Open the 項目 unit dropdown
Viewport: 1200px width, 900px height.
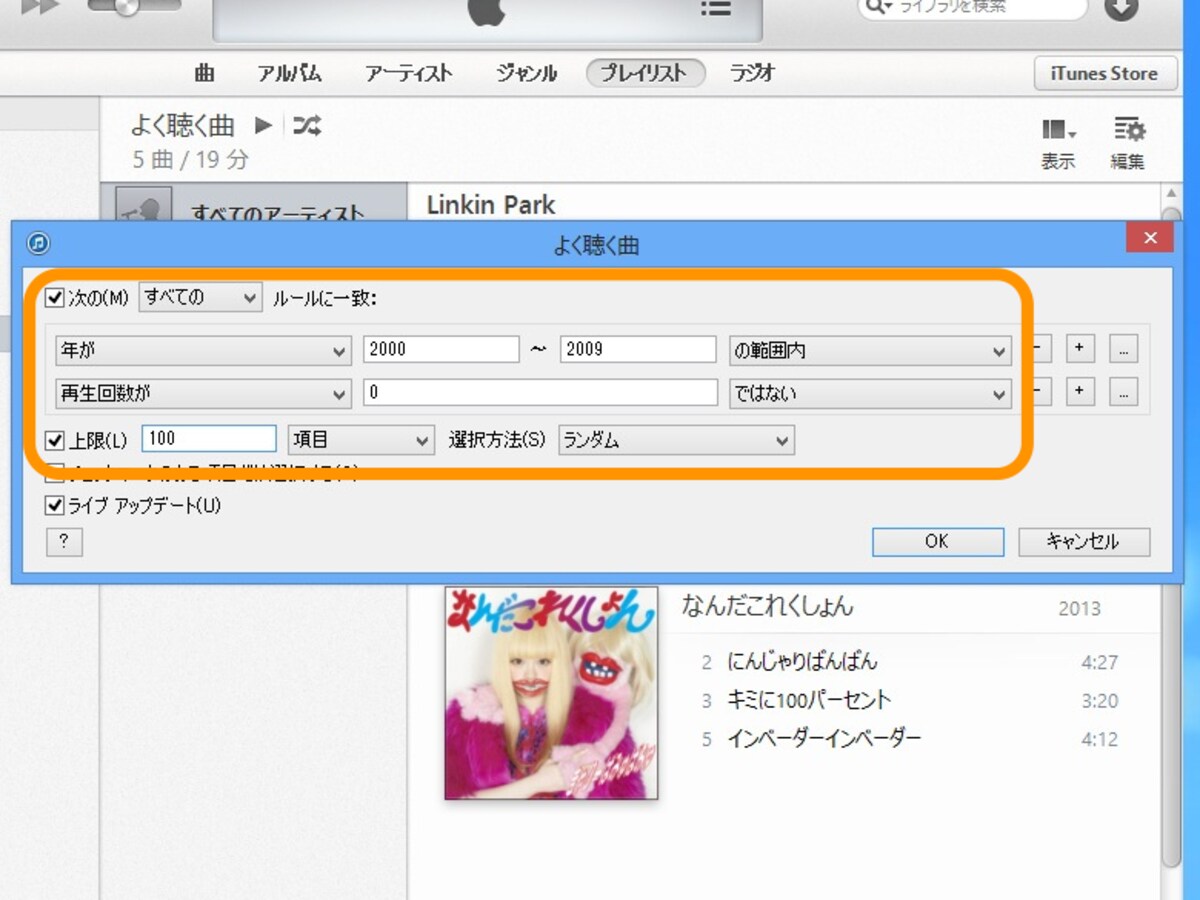click(x=360, y=440)
